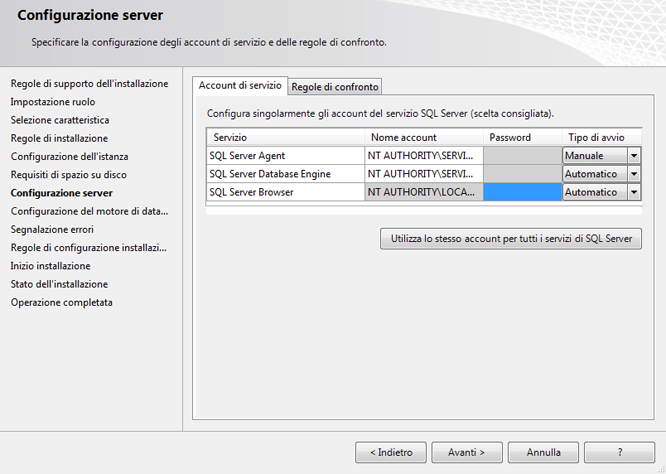666x474 pixels.
Task: Click the Password column header
Action: tap(522, 138)
